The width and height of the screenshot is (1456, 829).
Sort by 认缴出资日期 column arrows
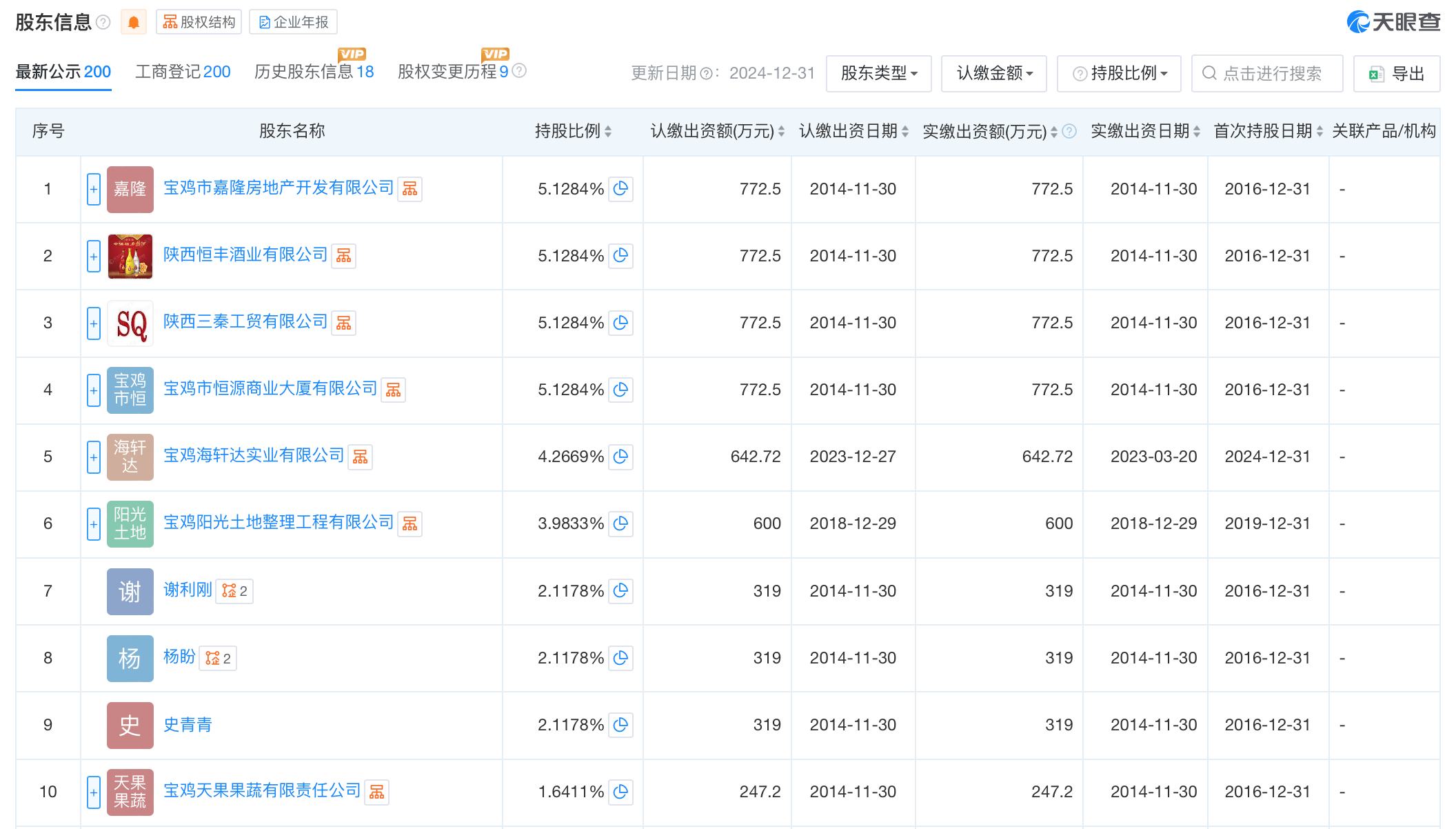pyautogui.click(x=905, y=131)
